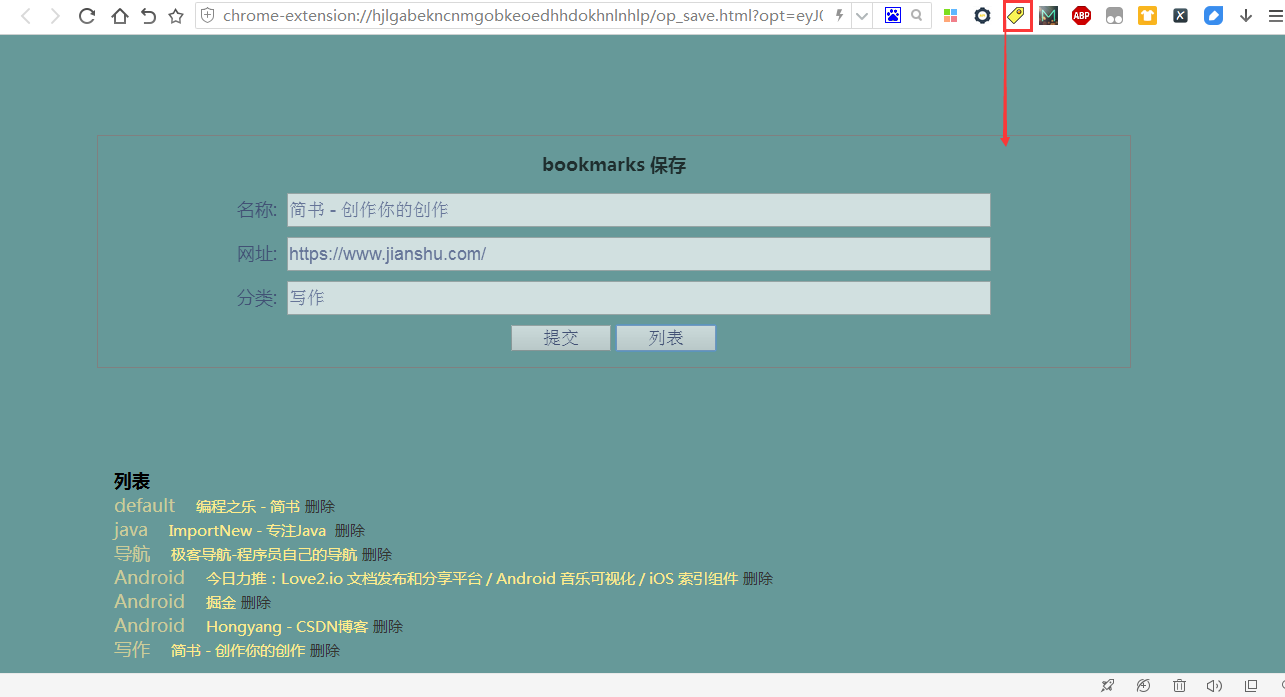Screen dimensions: 1285x697
Task: Open the colorful grid apps extension icon
Action: click(x=950, y=16)
